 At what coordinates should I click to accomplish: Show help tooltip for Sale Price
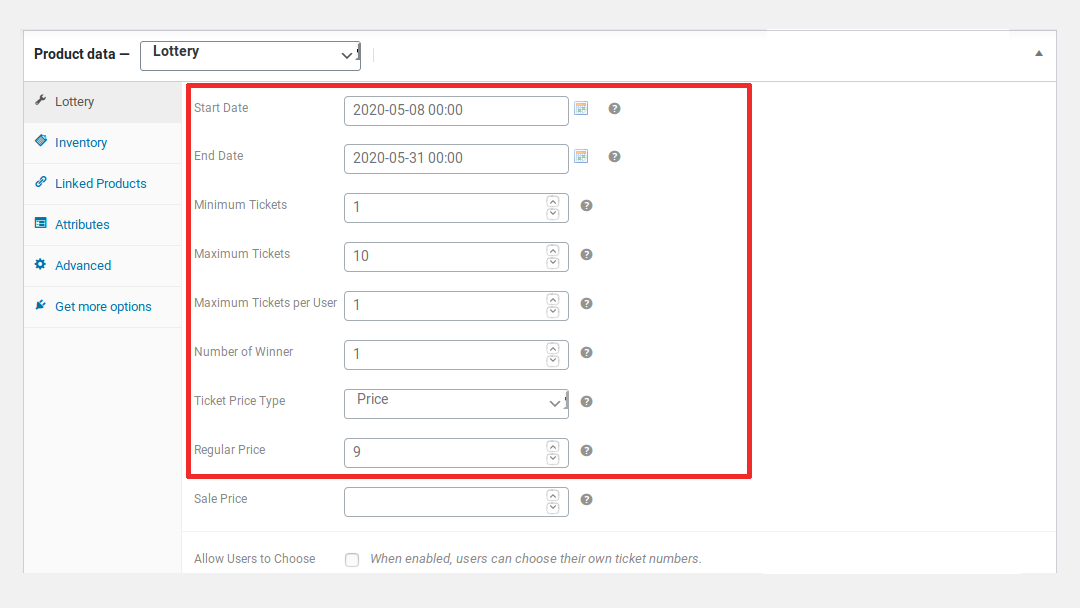(586, 500)
